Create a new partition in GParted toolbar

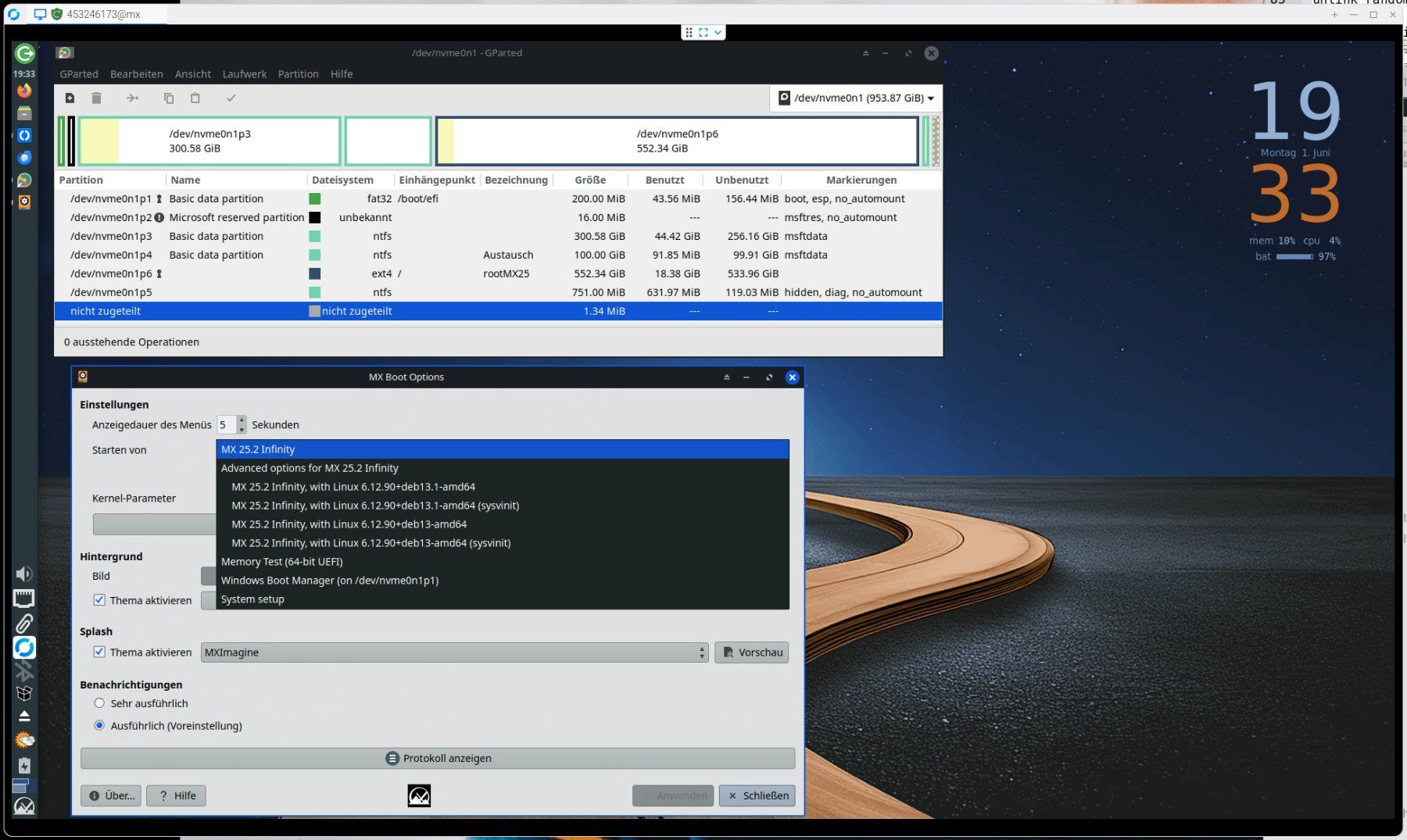pyautogui.click(x=70, y=98)
